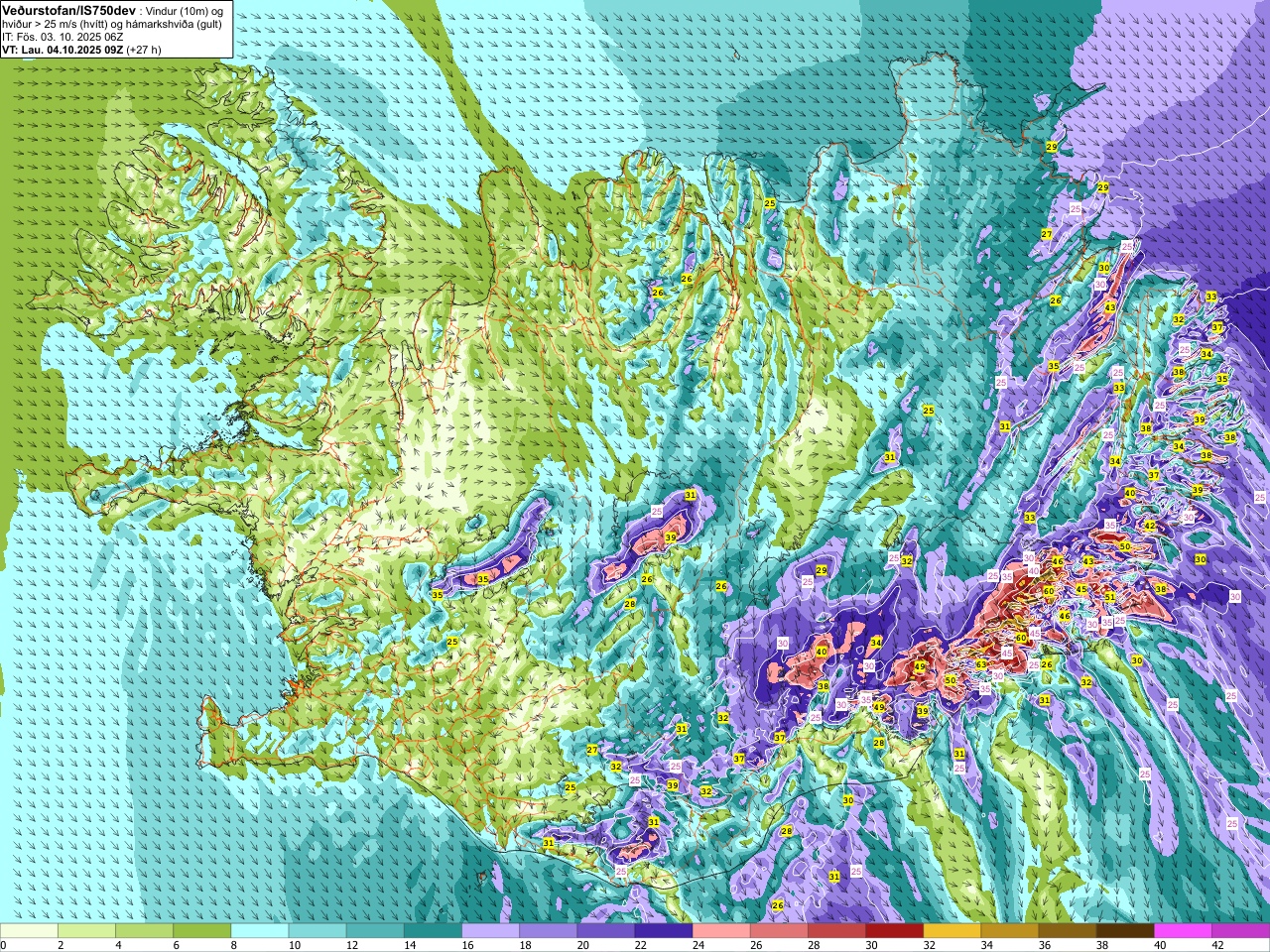Click the legend tick label 42
The image size is (1270, 952).
1218,945
